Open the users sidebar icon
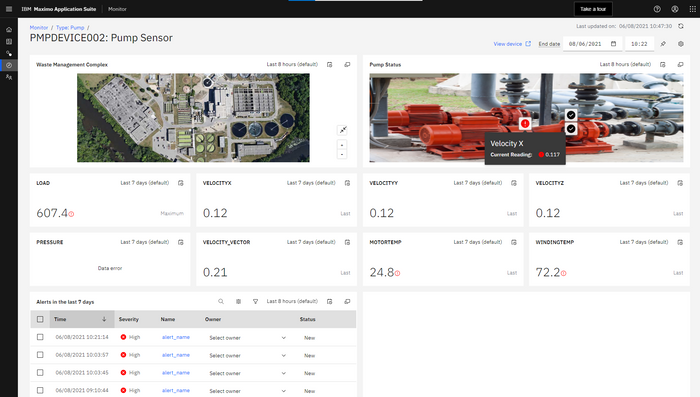The height and width of the screenshot is (397, 700). [x=9, y=77]
